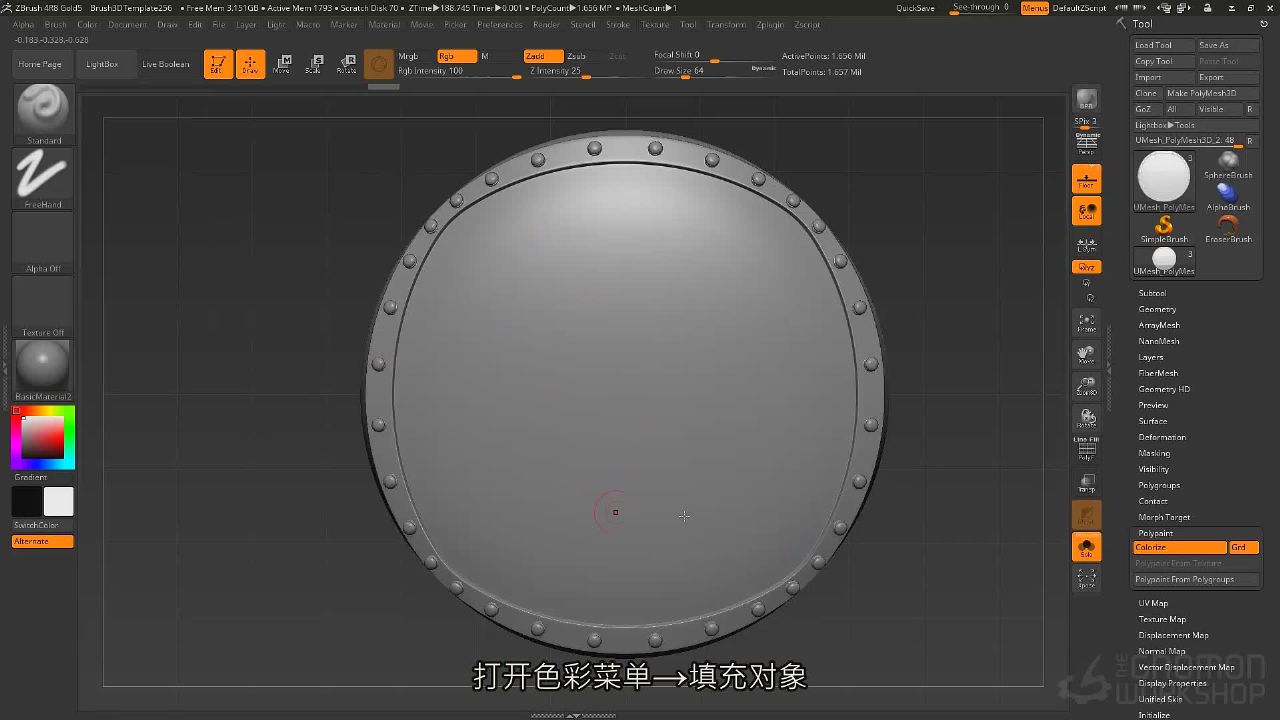Toggle the Floor grid button

[x=1086, y=179]
